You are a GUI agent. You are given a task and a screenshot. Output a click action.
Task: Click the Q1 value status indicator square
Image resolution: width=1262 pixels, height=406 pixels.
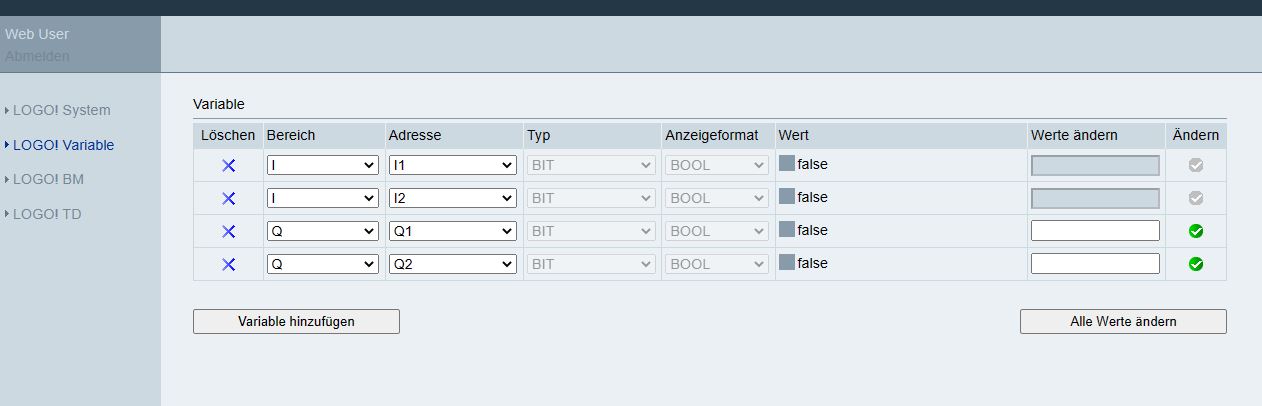coord(787,230)
